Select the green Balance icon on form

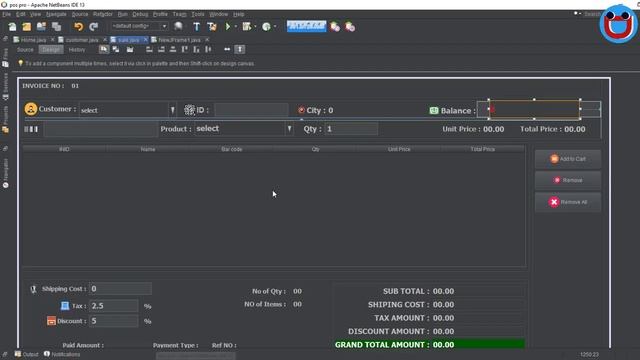(434, 110)
